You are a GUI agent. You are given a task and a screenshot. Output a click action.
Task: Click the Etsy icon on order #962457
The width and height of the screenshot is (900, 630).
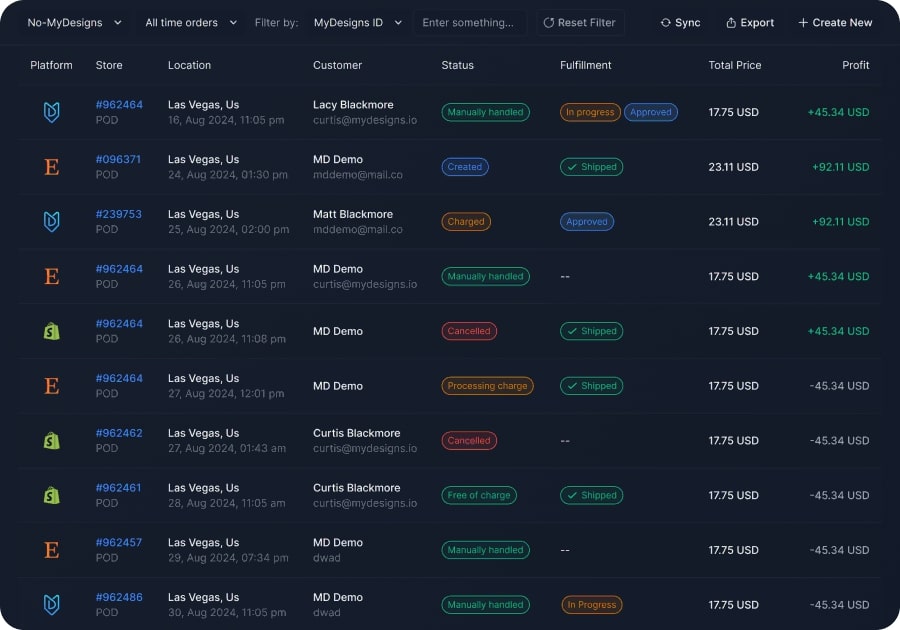pyautogui.click(x=51, y=550)
